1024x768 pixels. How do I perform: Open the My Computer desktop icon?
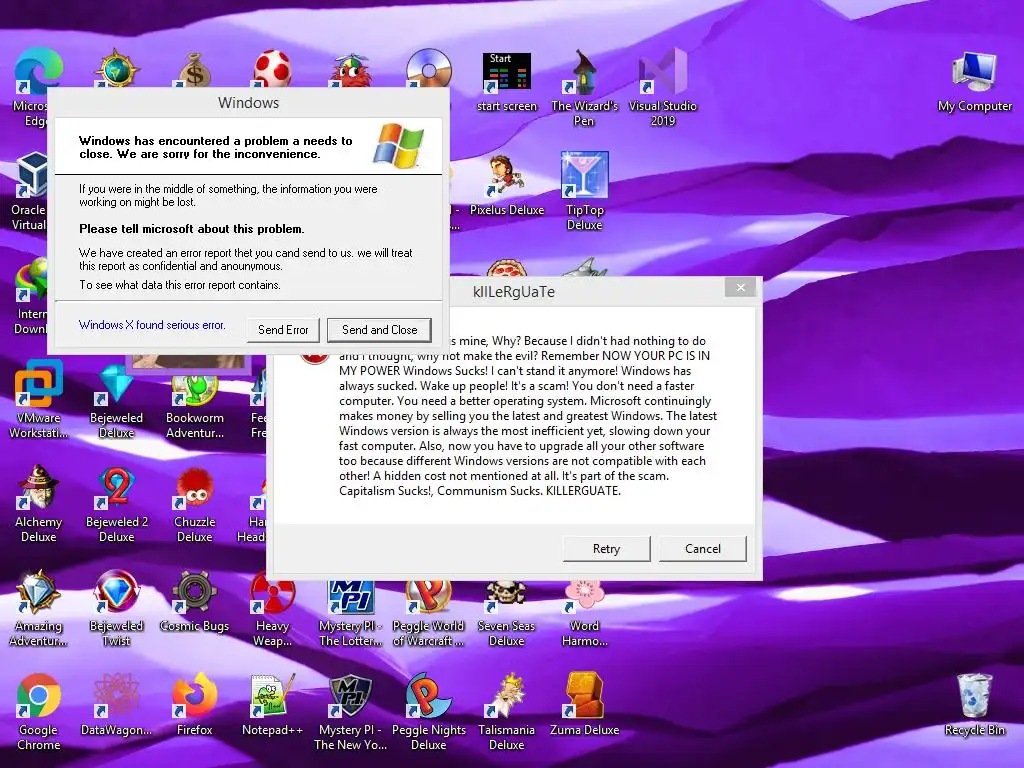(x=974, y=82)
